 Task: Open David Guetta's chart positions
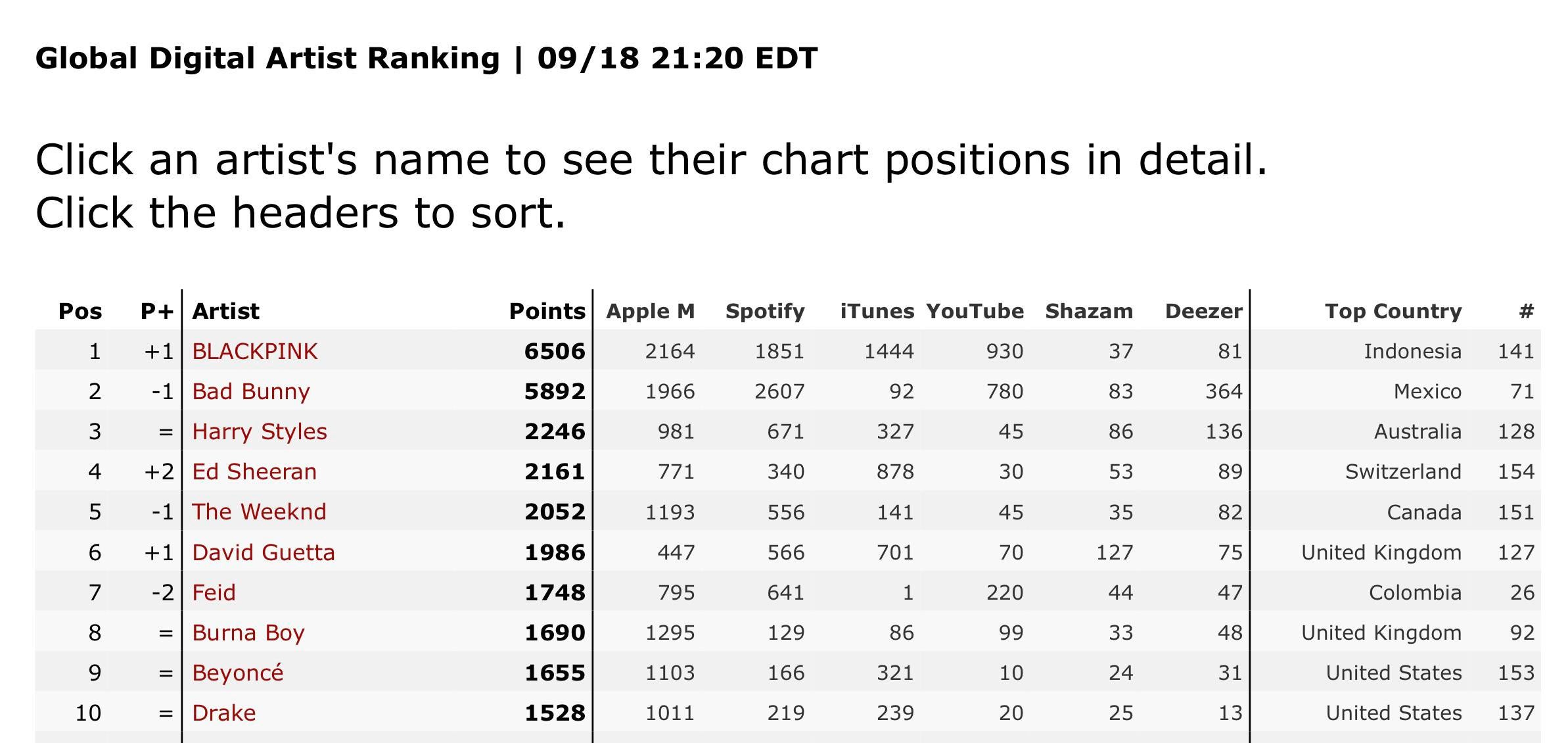(x=263, y=552)
